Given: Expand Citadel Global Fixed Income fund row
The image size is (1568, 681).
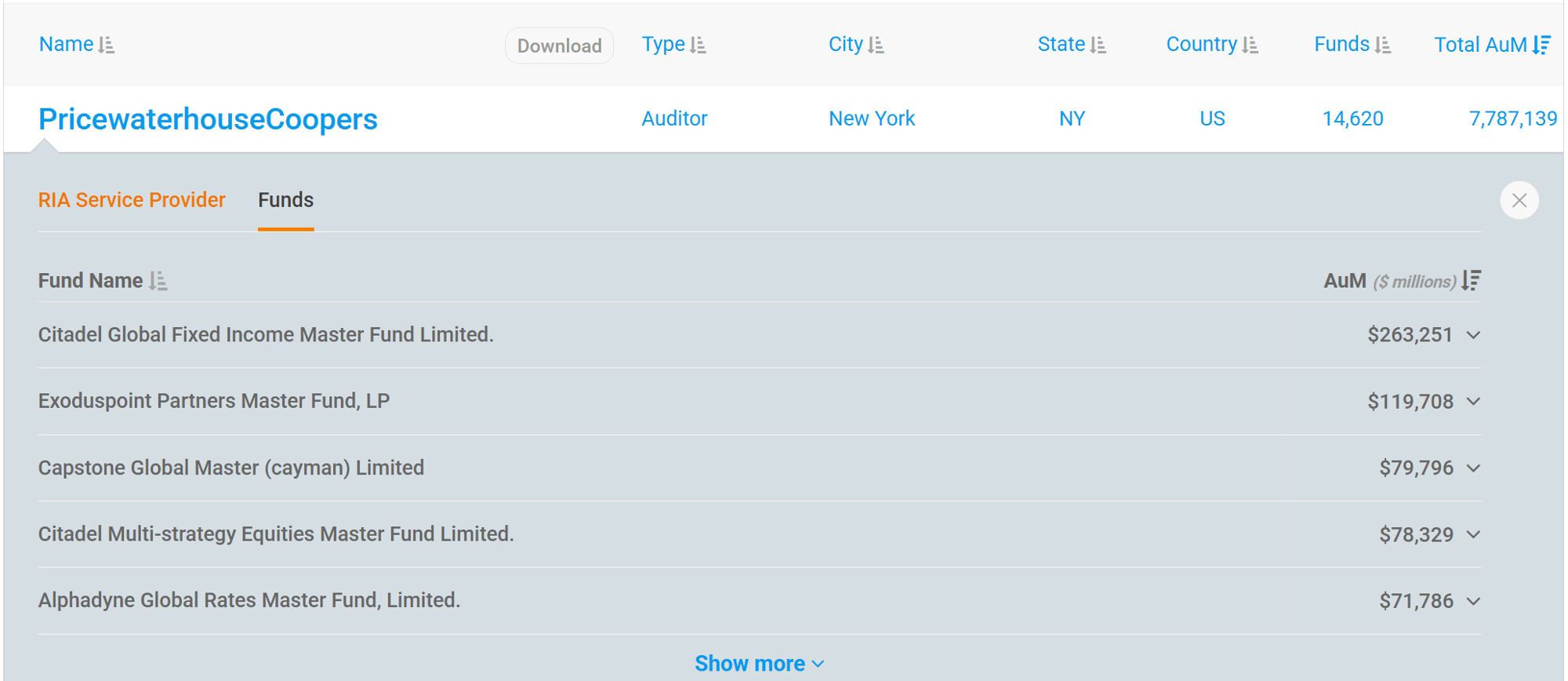Looking at the screenshot, I should click(1473, 335).
